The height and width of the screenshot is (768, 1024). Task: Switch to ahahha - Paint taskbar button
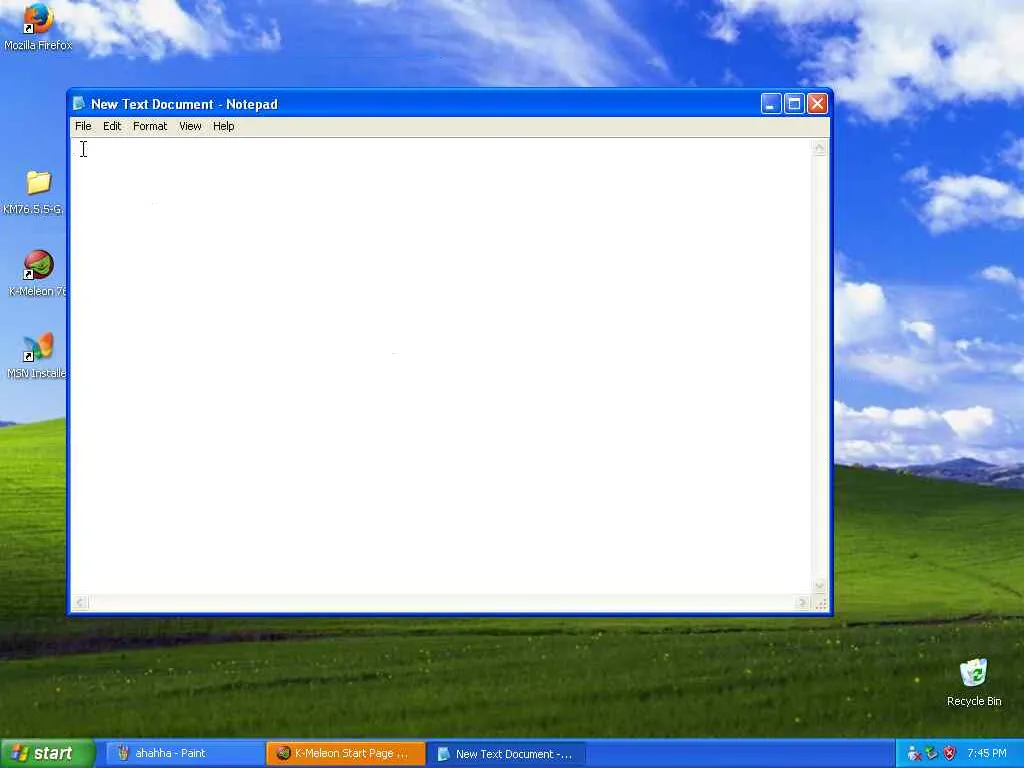pos(185,754)
